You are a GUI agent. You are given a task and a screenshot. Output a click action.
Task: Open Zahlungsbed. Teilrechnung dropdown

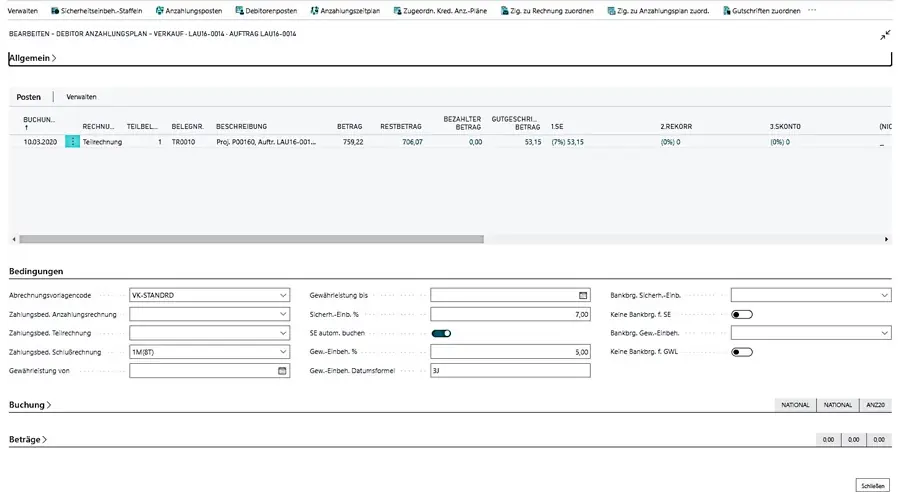click(x=283, y=333)
